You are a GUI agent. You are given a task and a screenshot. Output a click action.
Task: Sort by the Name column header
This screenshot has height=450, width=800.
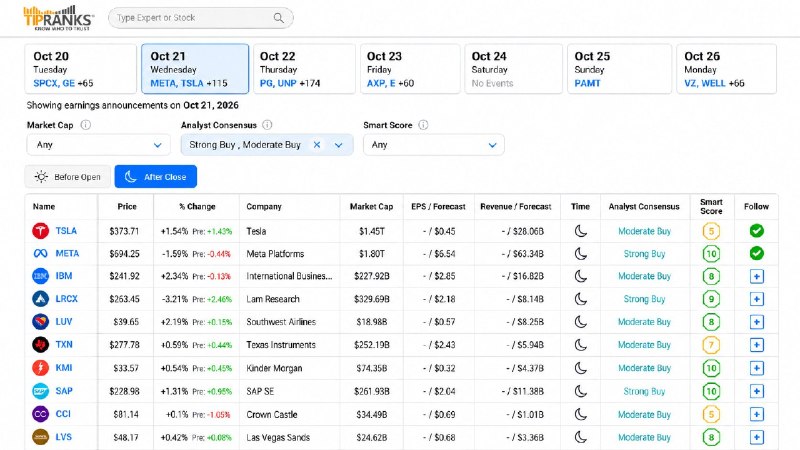pyautogui.click(x=44, y=207)
